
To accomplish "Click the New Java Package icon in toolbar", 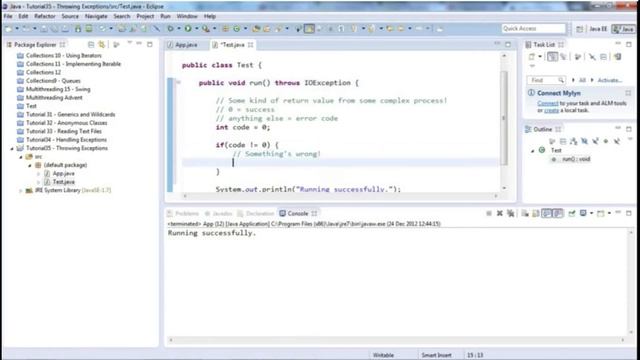I will [x=225, y=29].
